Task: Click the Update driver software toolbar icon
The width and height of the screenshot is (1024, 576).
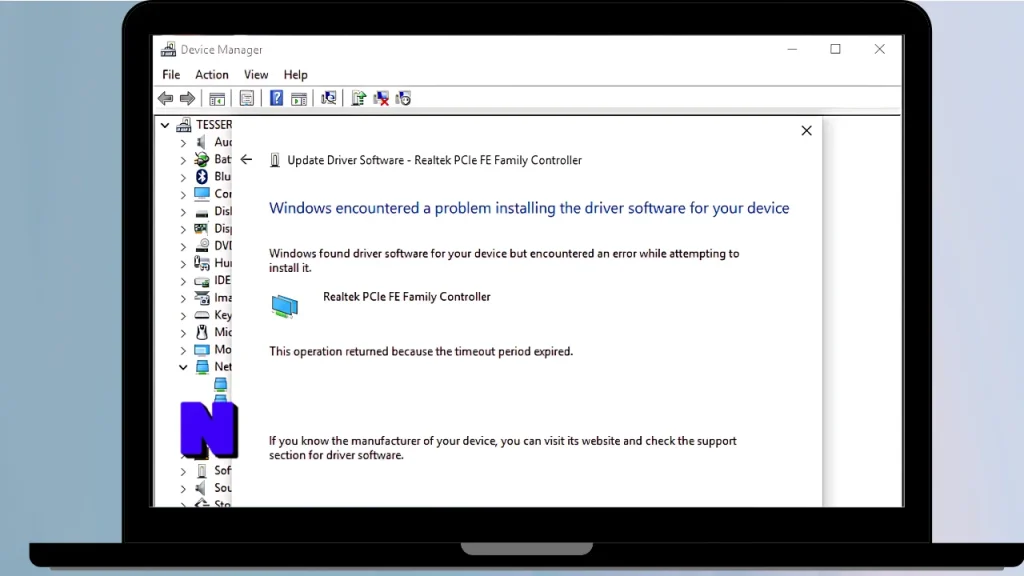Action: tap(359, 99)
